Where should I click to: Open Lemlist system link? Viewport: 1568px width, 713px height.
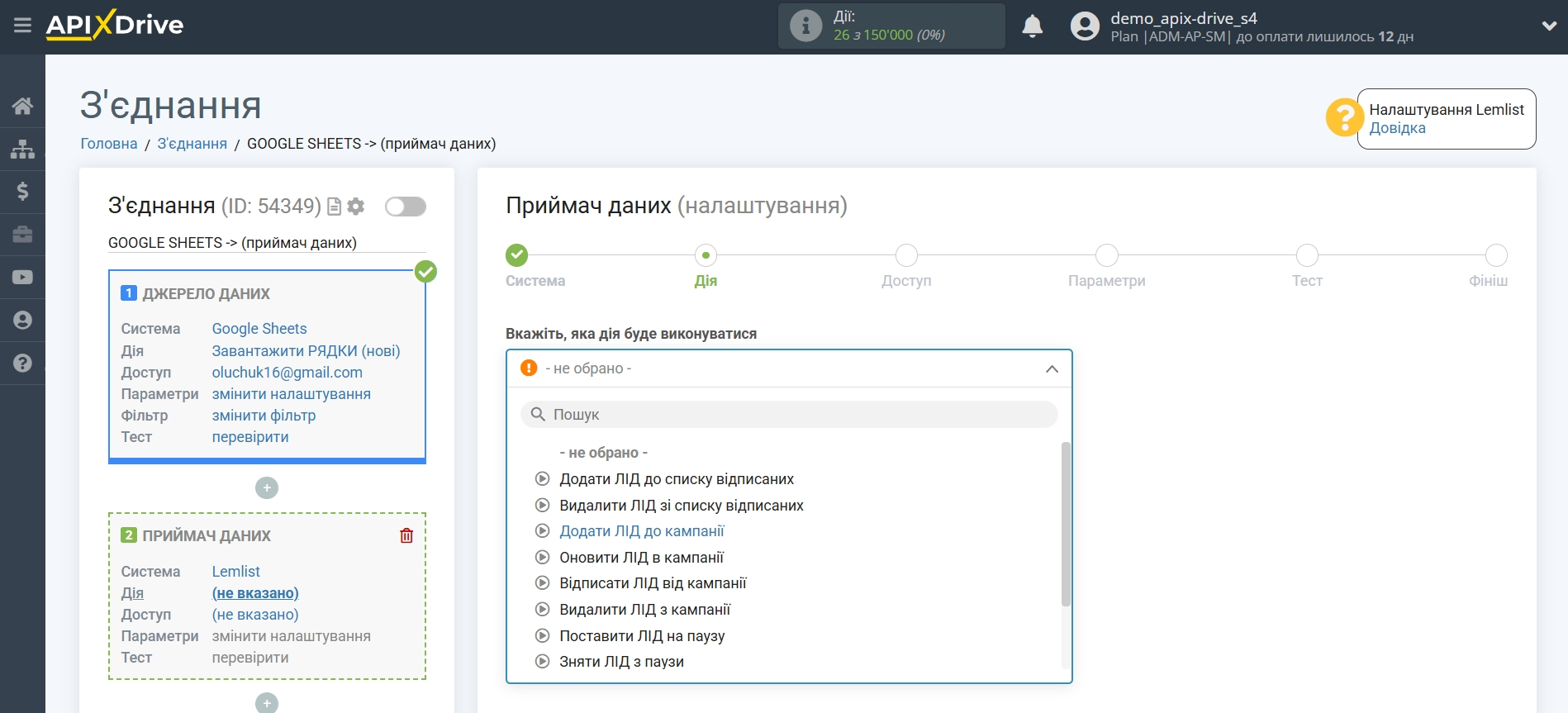(x=236, y=572)
